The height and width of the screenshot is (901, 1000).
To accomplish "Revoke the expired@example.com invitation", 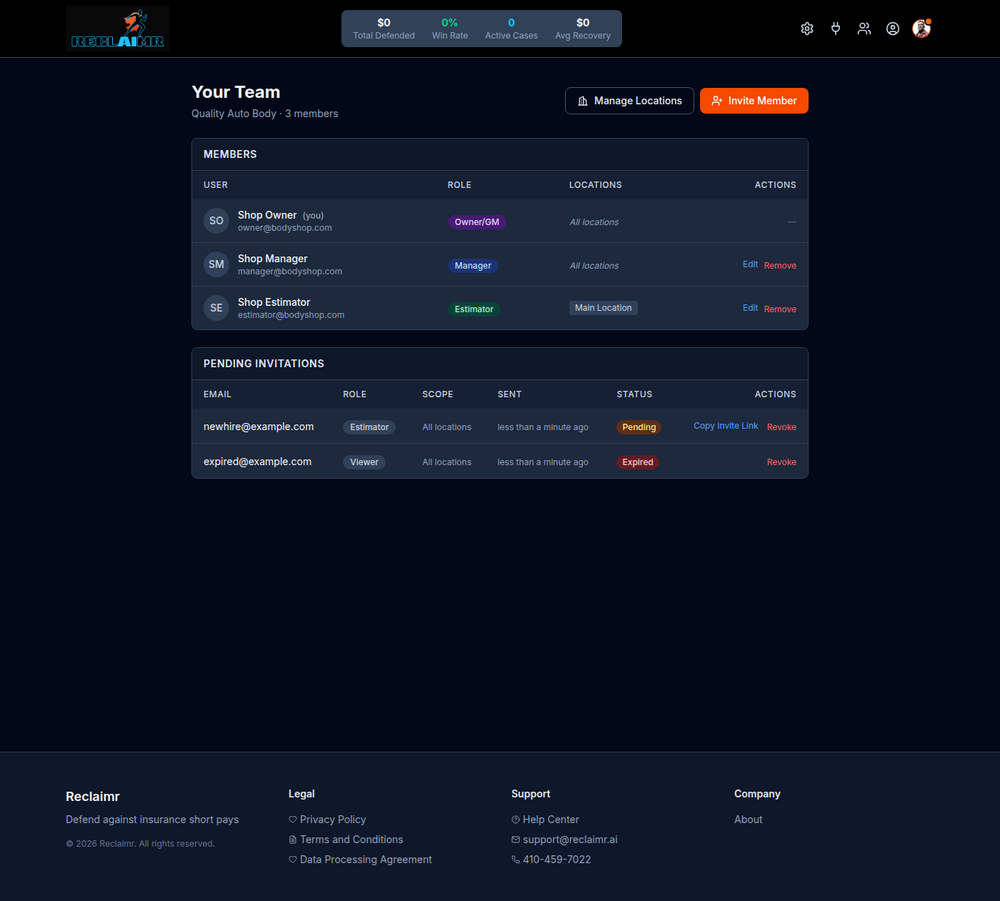I will tap(781, 462).
